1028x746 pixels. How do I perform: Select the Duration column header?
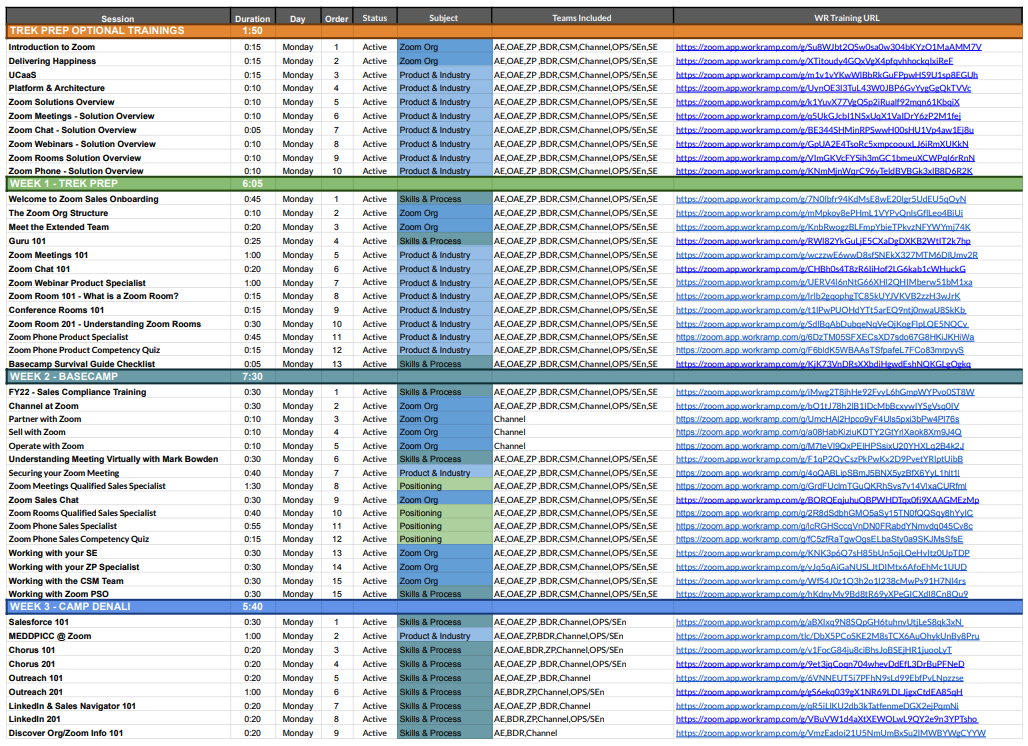click(x=252, y=17)
